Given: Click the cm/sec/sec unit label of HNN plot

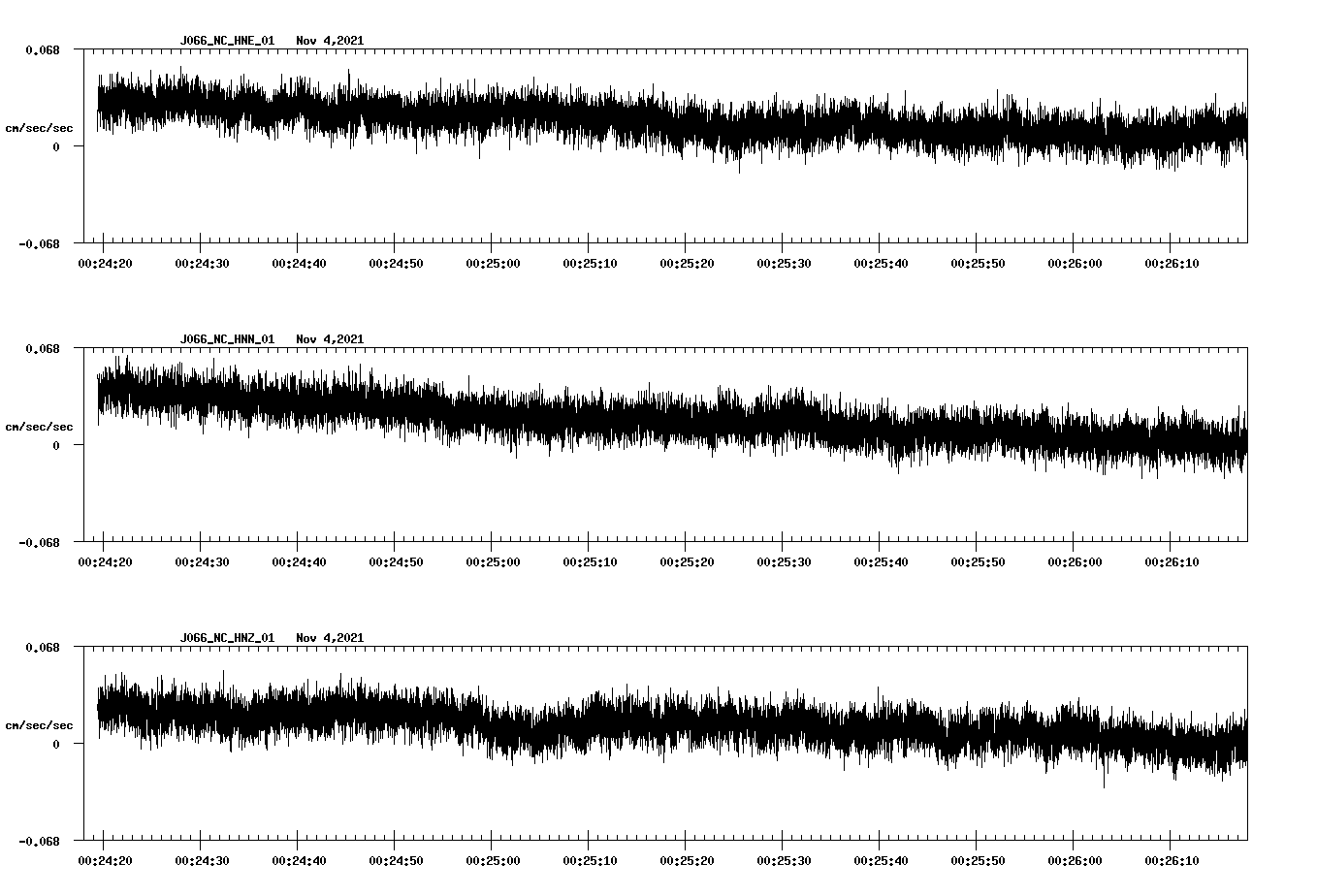Looking at the screenshot, I should pos(39,427).
